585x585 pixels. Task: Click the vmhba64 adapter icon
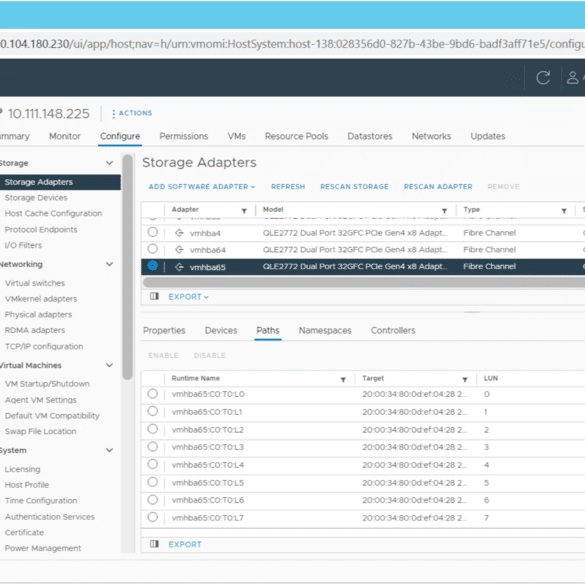(179, 250)
